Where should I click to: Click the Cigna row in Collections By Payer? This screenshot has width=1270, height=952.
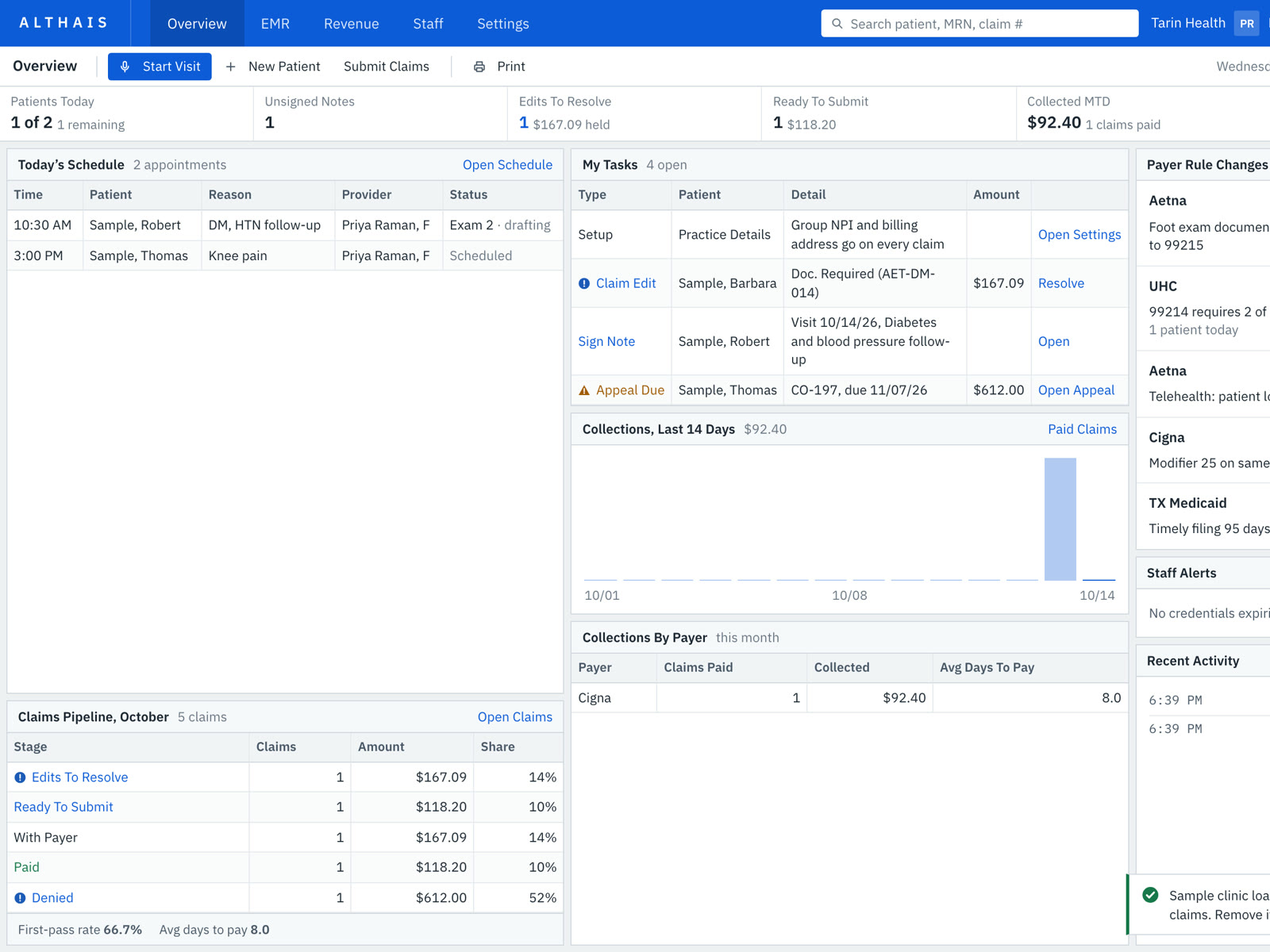click(x=849, y=698)
